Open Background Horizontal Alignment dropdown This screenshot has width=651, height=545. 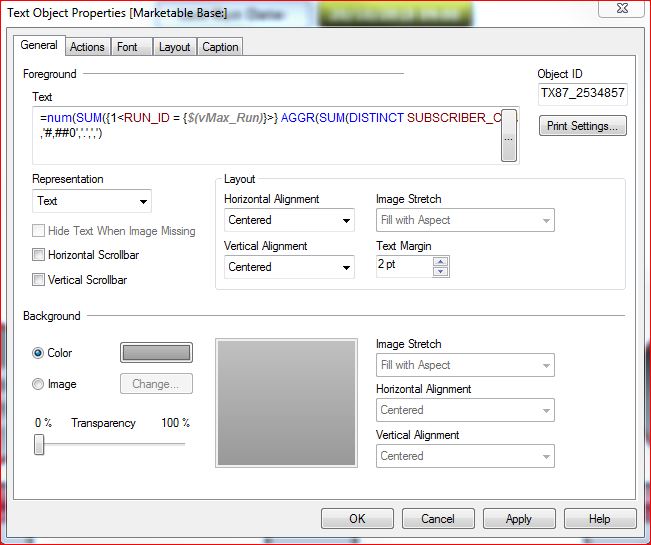point(465,410)
